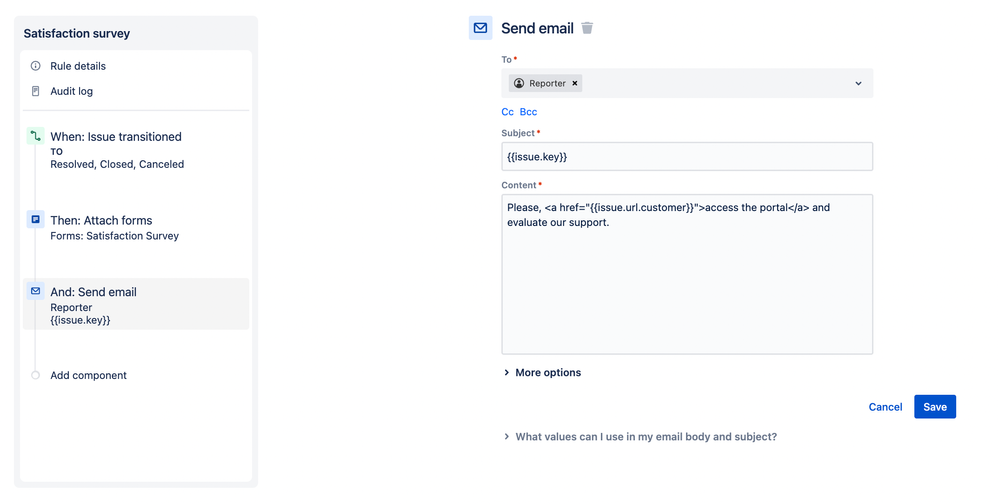999x504 pixels.
Task: Add a Cc recipient field
Action: tap(507, 112)
